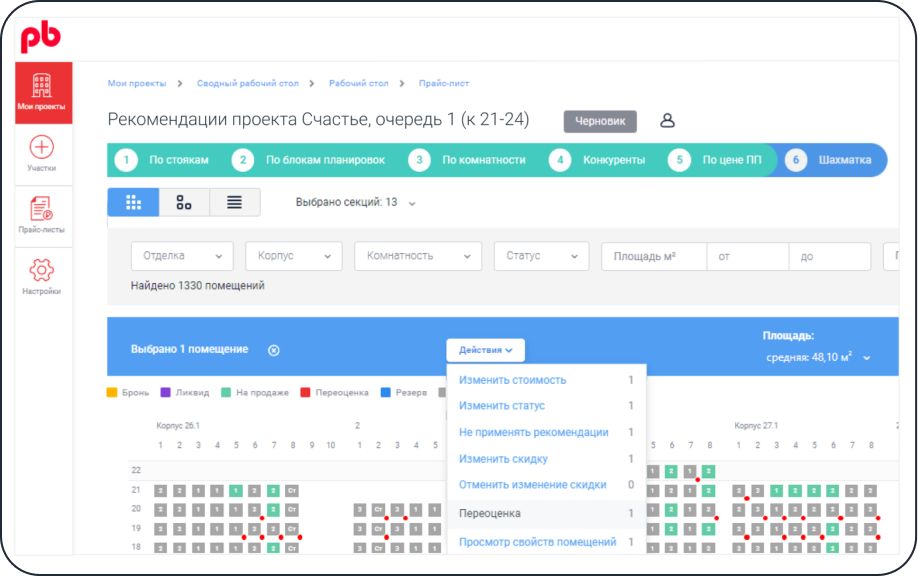This screenshot has height=576, width=918.
Task: Open Мои проекты building icon in sidebar
Action: click(42, 85)
